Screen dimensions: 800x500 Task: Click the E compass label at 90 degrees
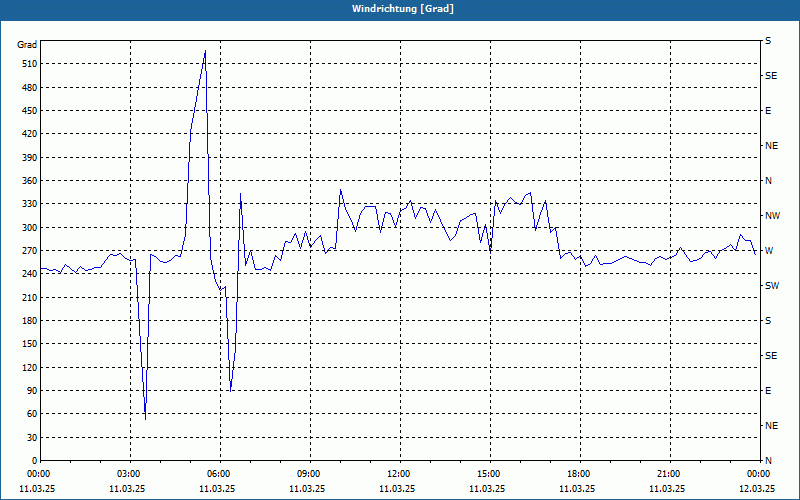[x=768, y=391]
